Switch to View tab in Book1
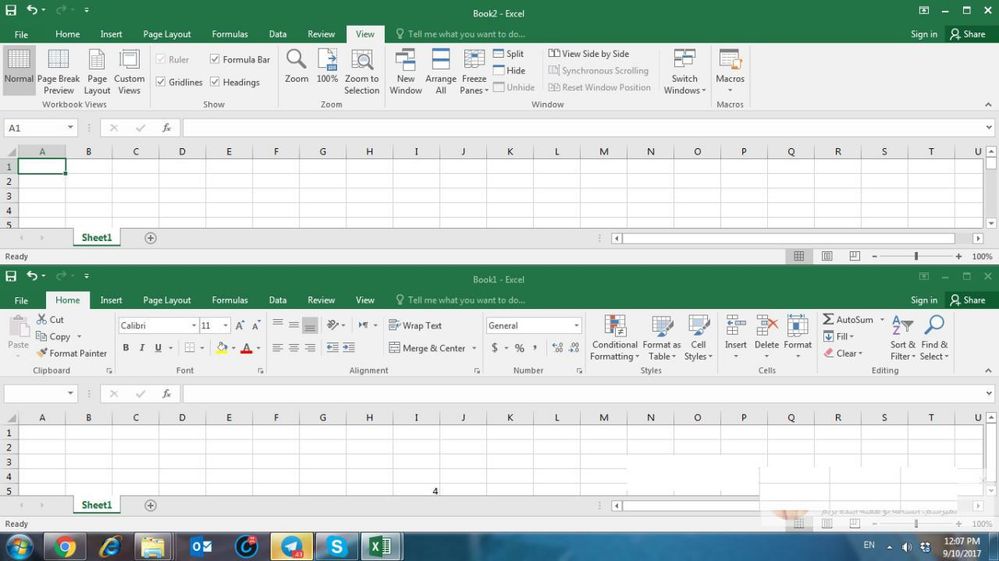999x561 pixels. [x=364, y=300]
